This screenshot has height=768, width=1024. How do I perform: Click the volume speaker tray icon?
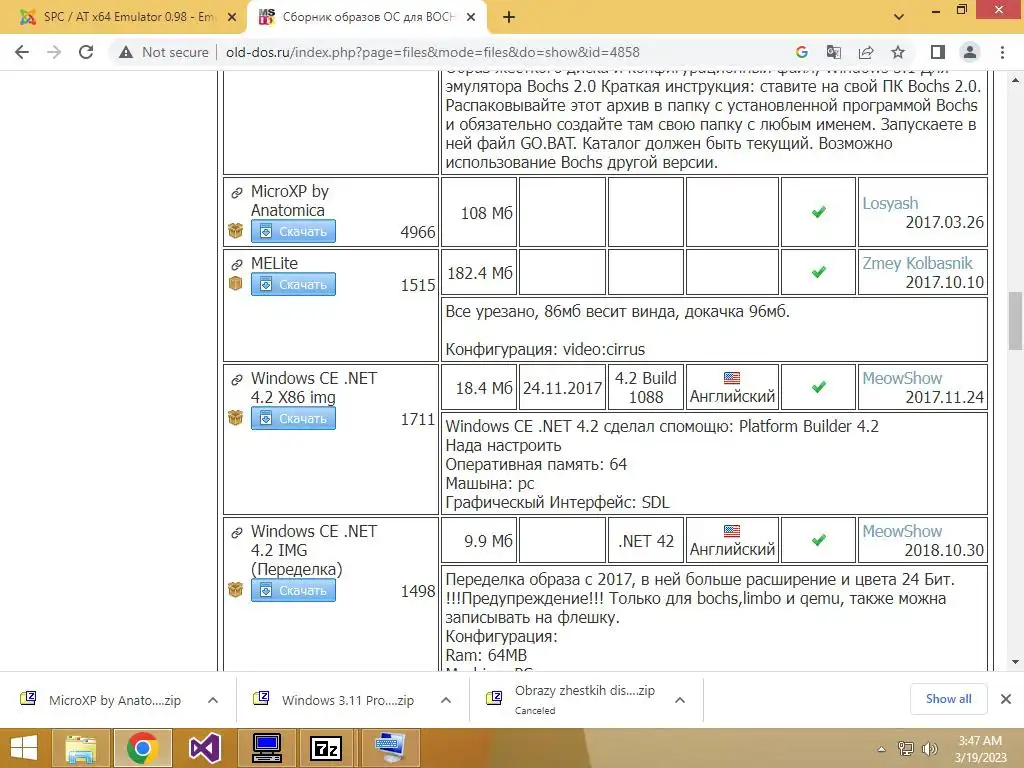929,749
